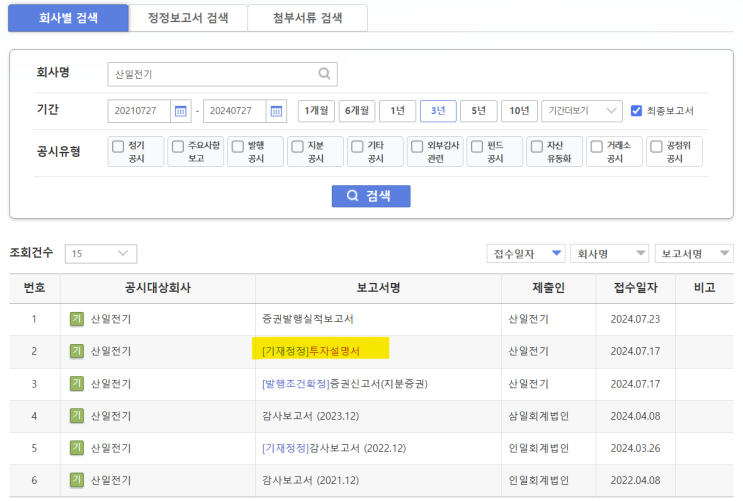This screenshot has width=743, height=501.
Task: Toggle the 공정위공시 checkbox
Action: click(656, 146)
